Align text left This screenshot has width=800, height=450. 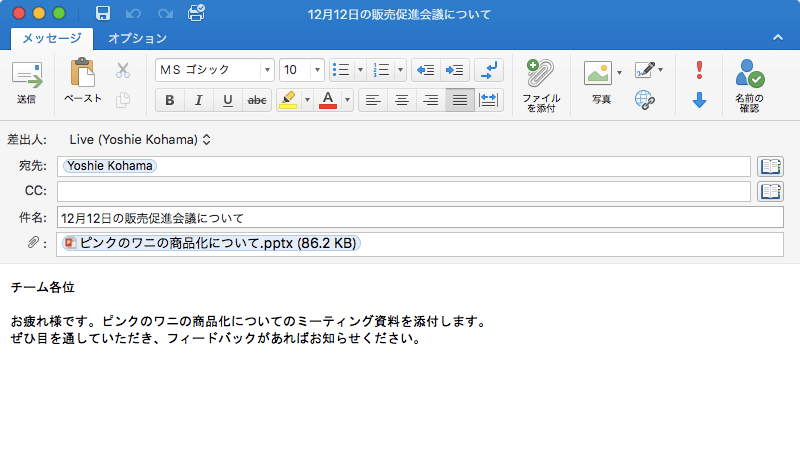(373, 100)
